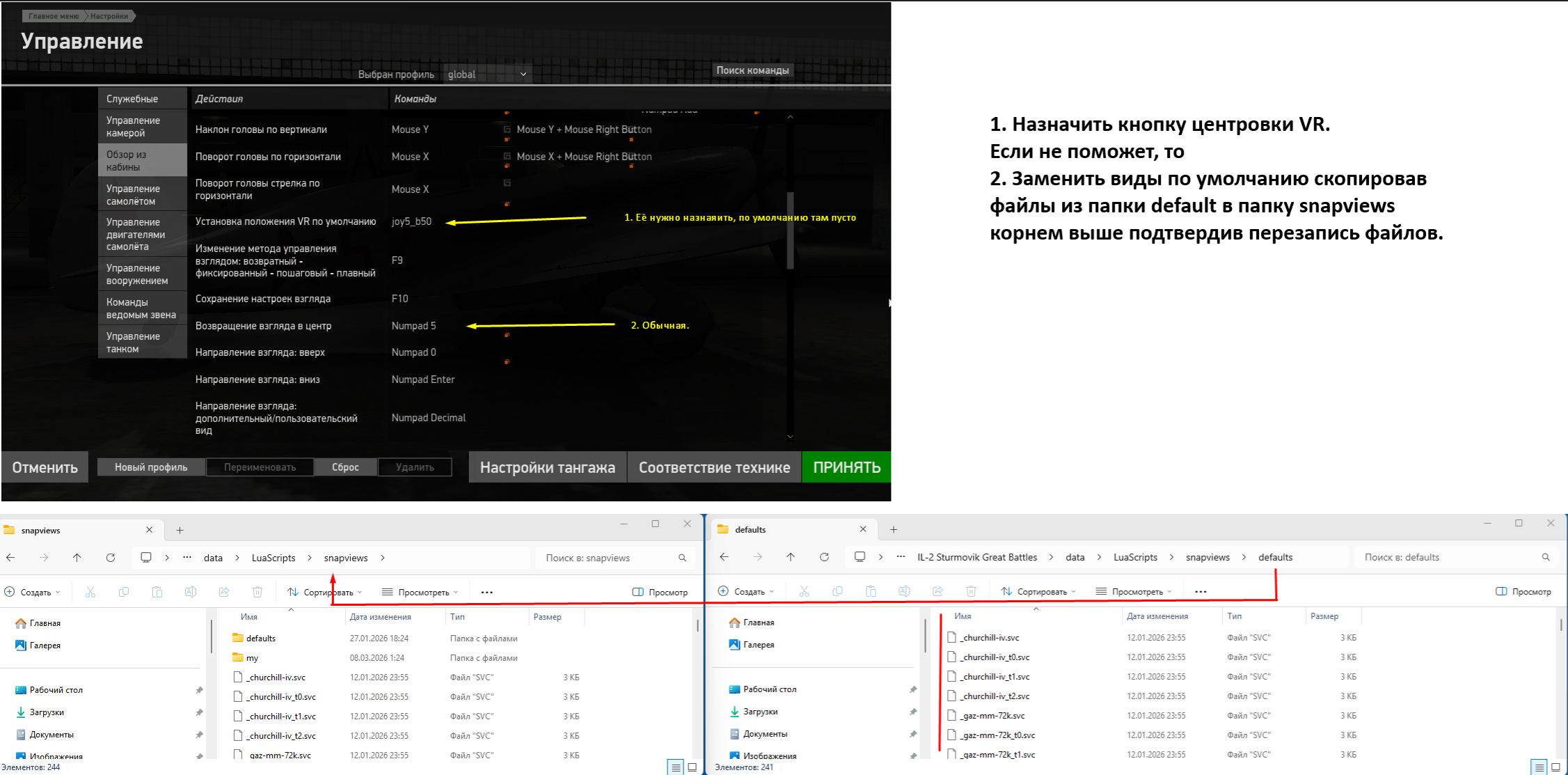Image resolution: width=1568 pixels, height=775 pixels.
Task: Click the Новый профиль button
Action: (x=151, y=467)
